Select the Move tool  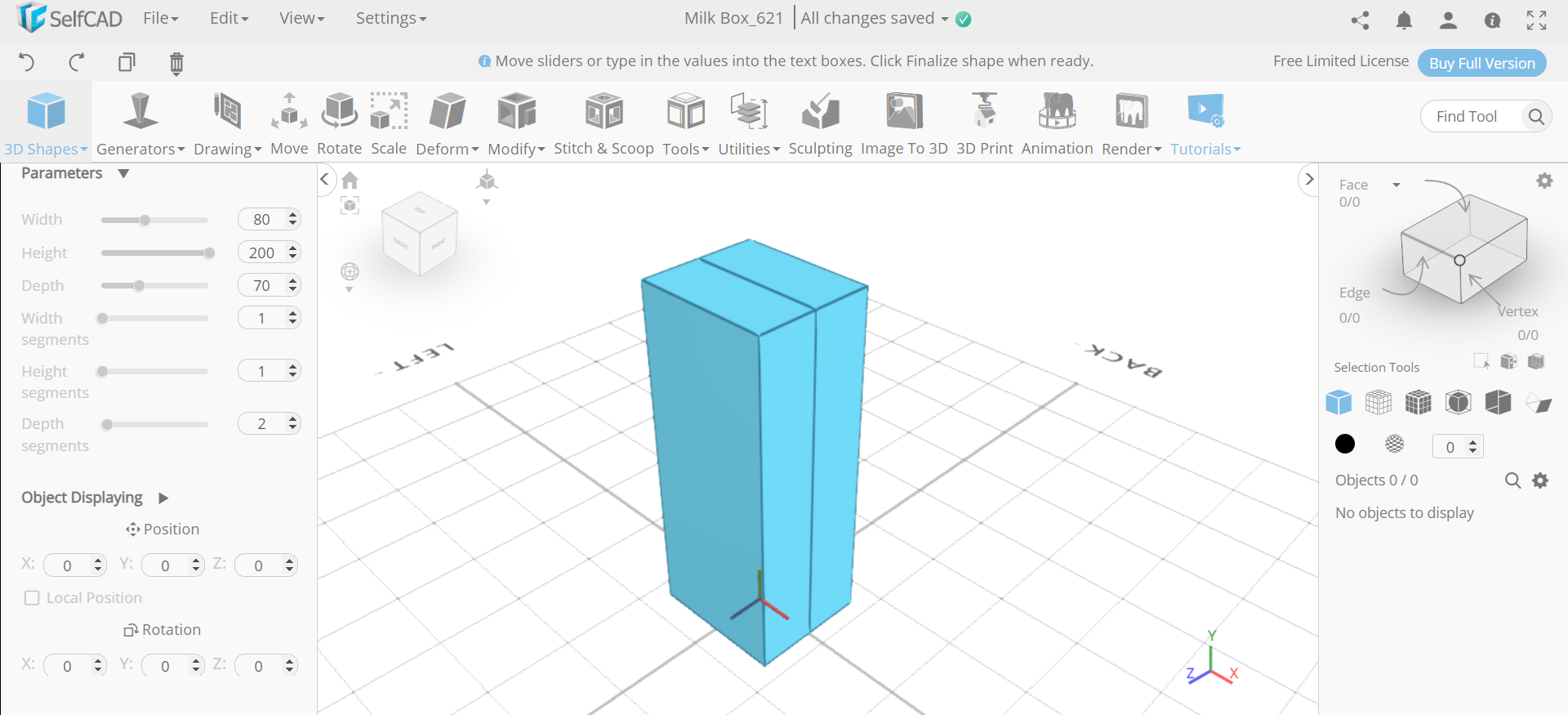pyautogui.click(x=289, y=123)
